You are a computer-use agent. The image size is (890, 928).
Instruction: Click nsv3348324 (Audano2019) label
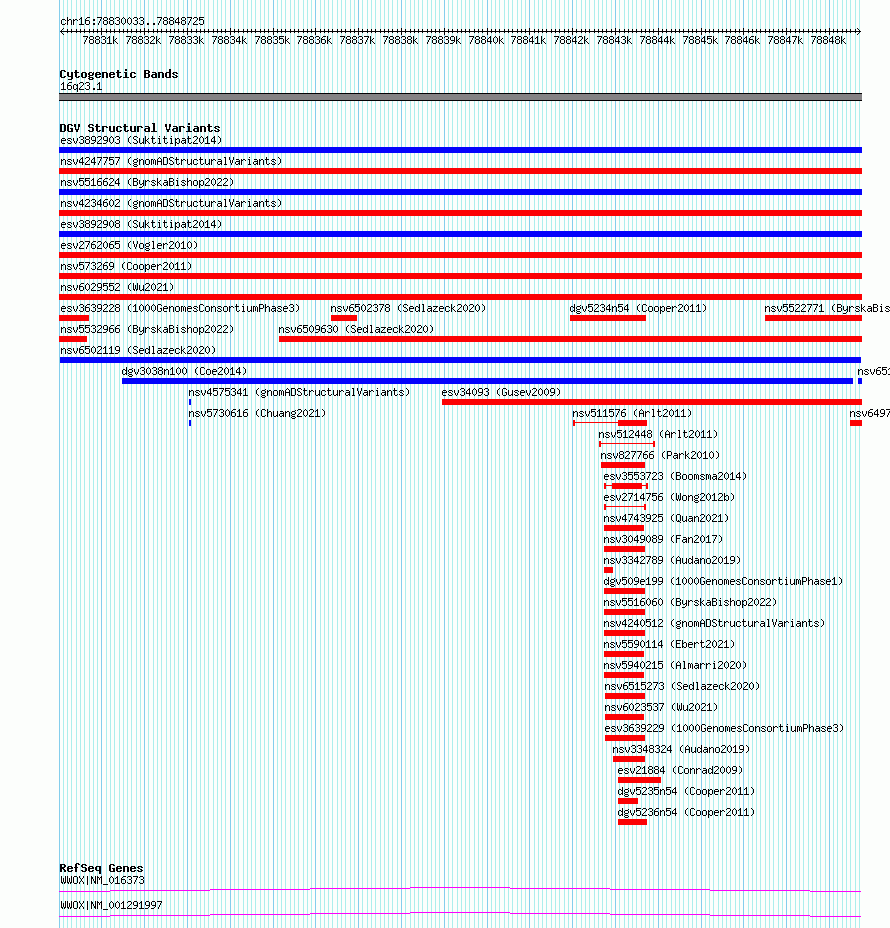click(681, 749)
